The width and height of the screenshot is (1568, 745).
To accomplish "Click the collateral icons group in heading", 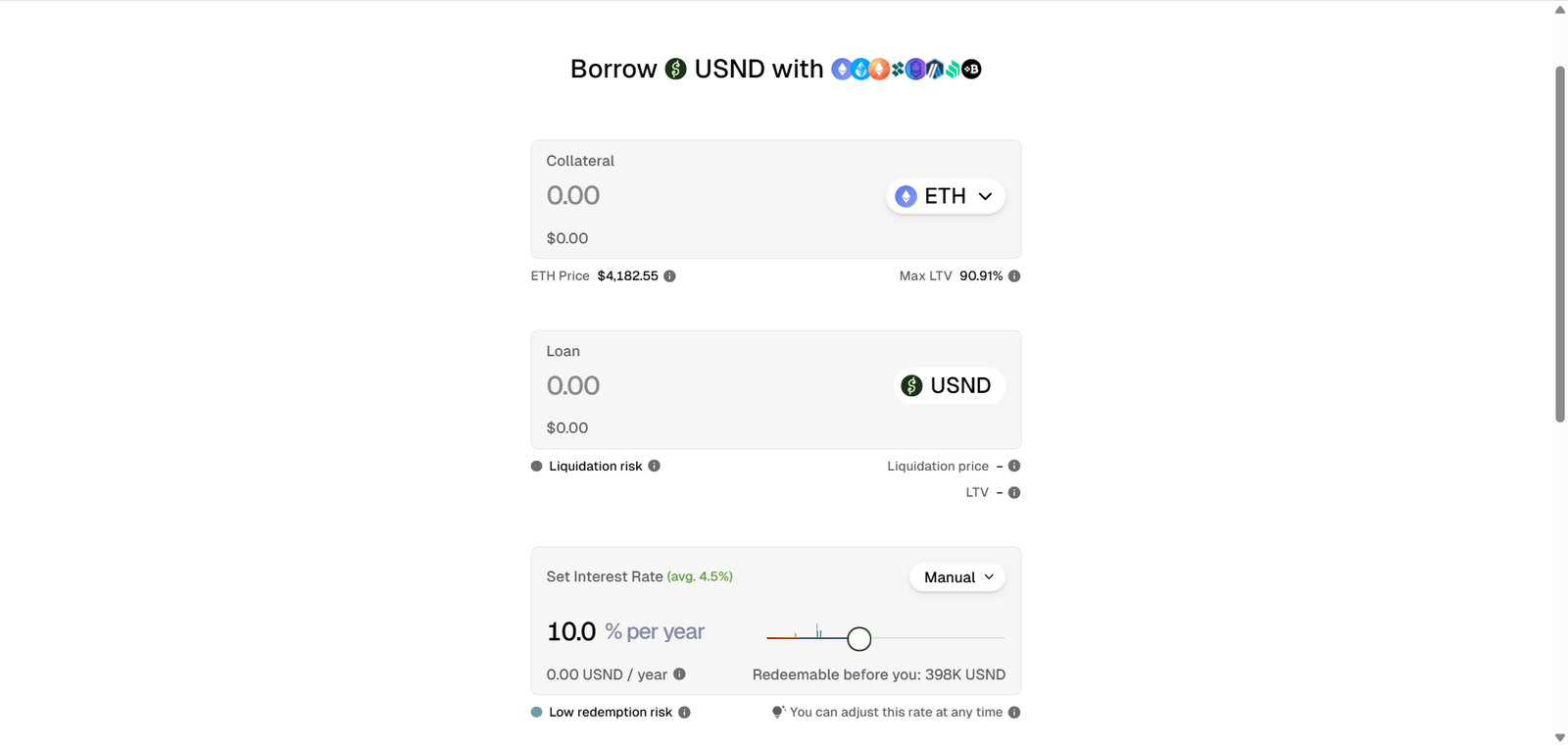I will (906, 69).
